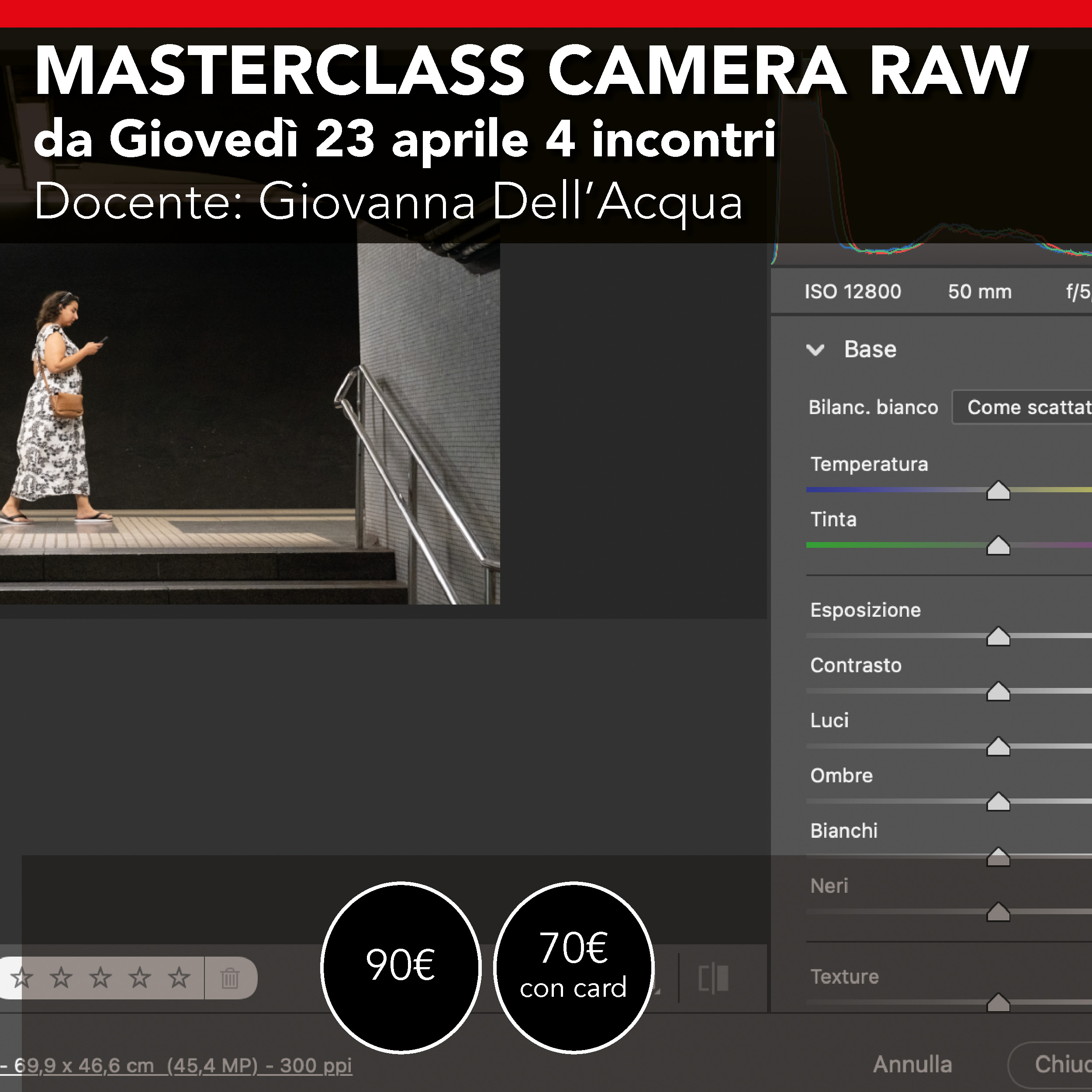Toggle before/after comparison view icon
Image resolution: width=1092 pixels, height=1092 pixels.
coord(713,978)
